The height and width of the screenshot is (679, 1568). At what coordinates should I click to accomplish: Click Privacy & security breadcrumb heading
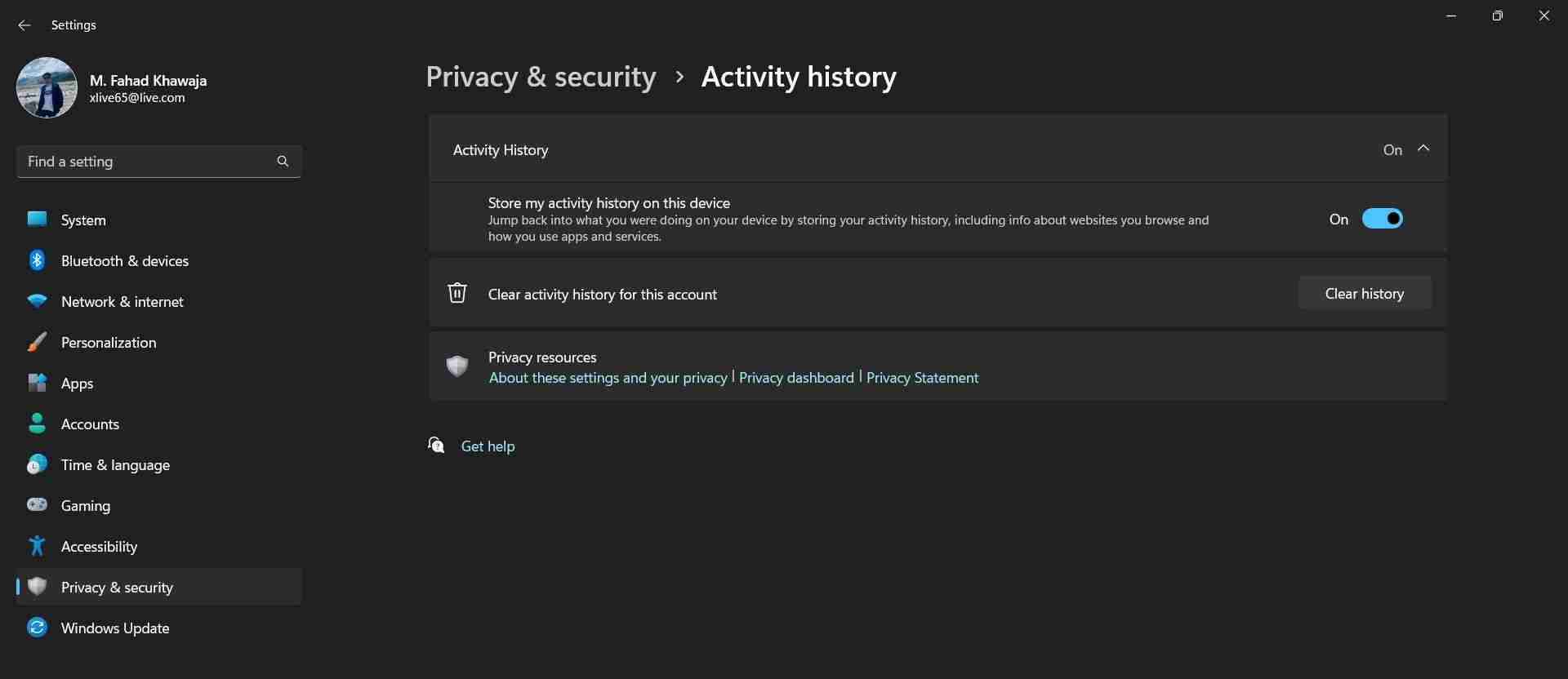pos(541,77)
